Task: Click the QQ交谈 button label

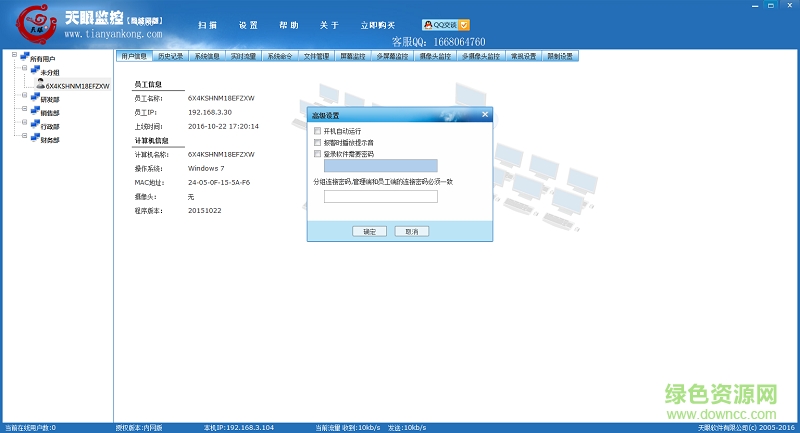Action: click(x=445, y=25)
